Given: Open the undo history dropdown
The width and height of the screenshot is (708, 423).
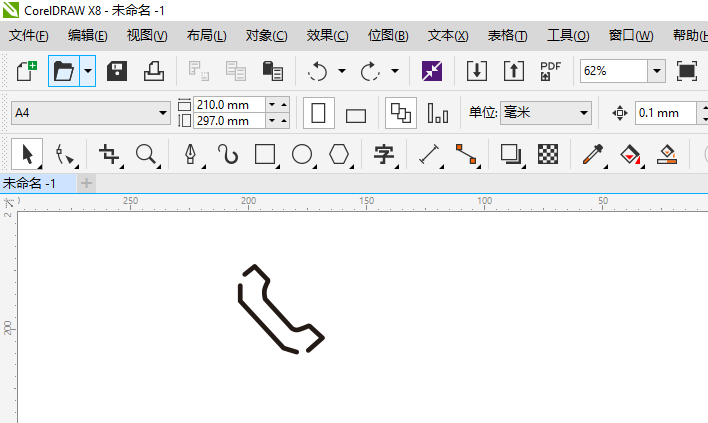Looking at the screenshot, I should tap(342, 71).
